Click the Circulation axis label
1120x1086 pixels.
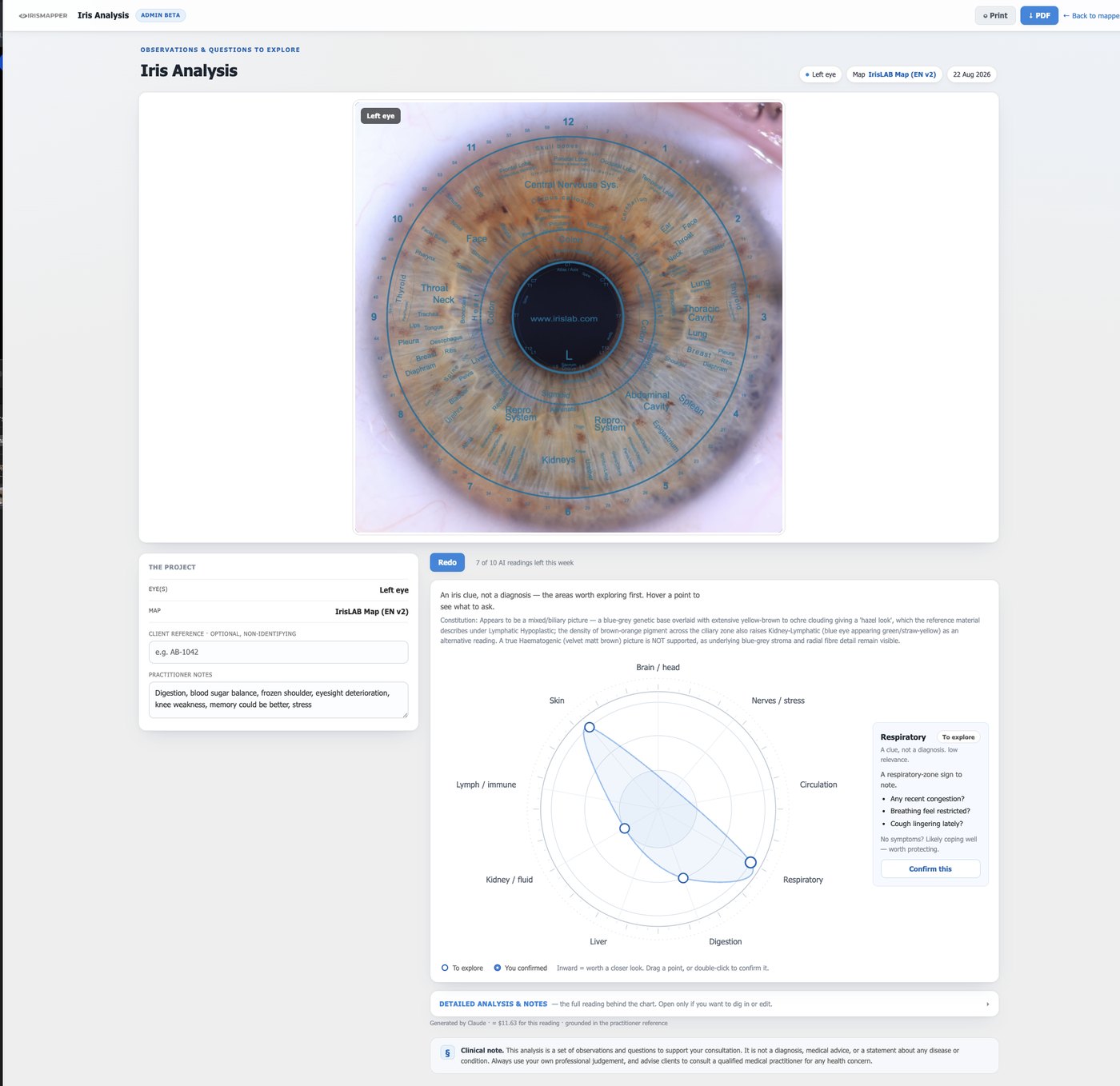point(818,785)
